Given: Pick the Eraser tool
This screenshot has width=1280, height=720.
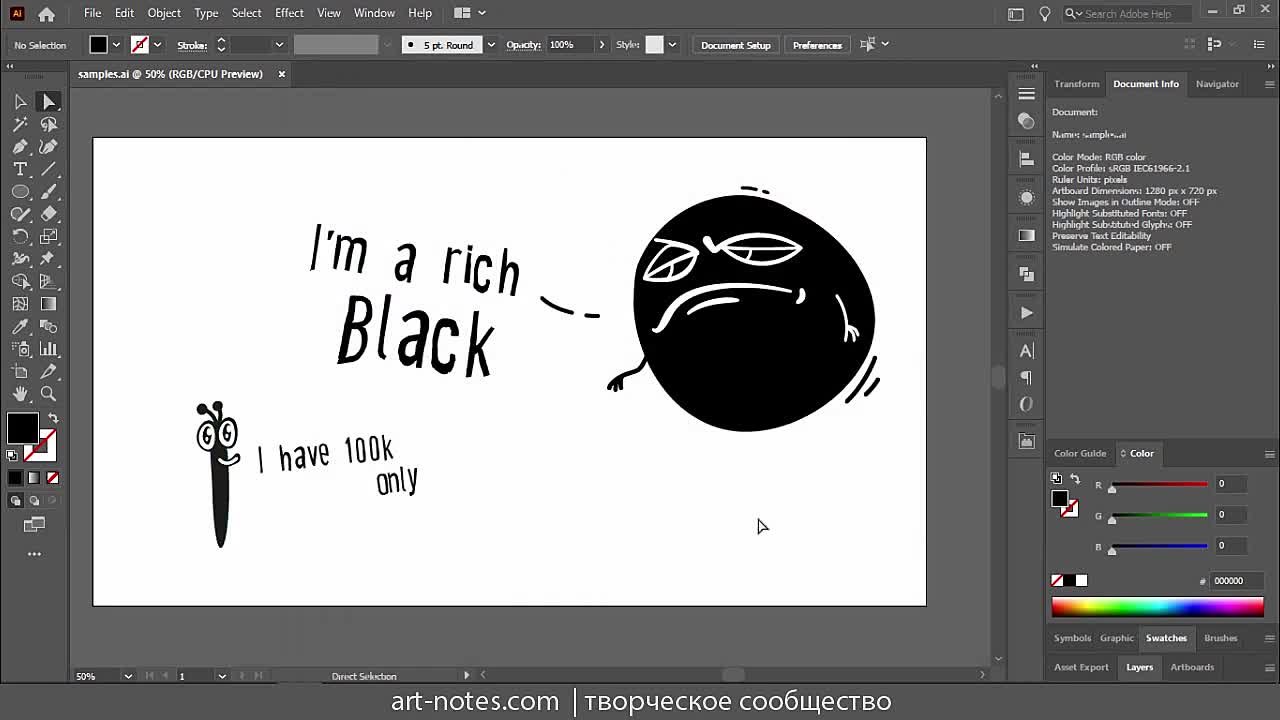Looking at the screenshot, I should [x=48, y=214].
